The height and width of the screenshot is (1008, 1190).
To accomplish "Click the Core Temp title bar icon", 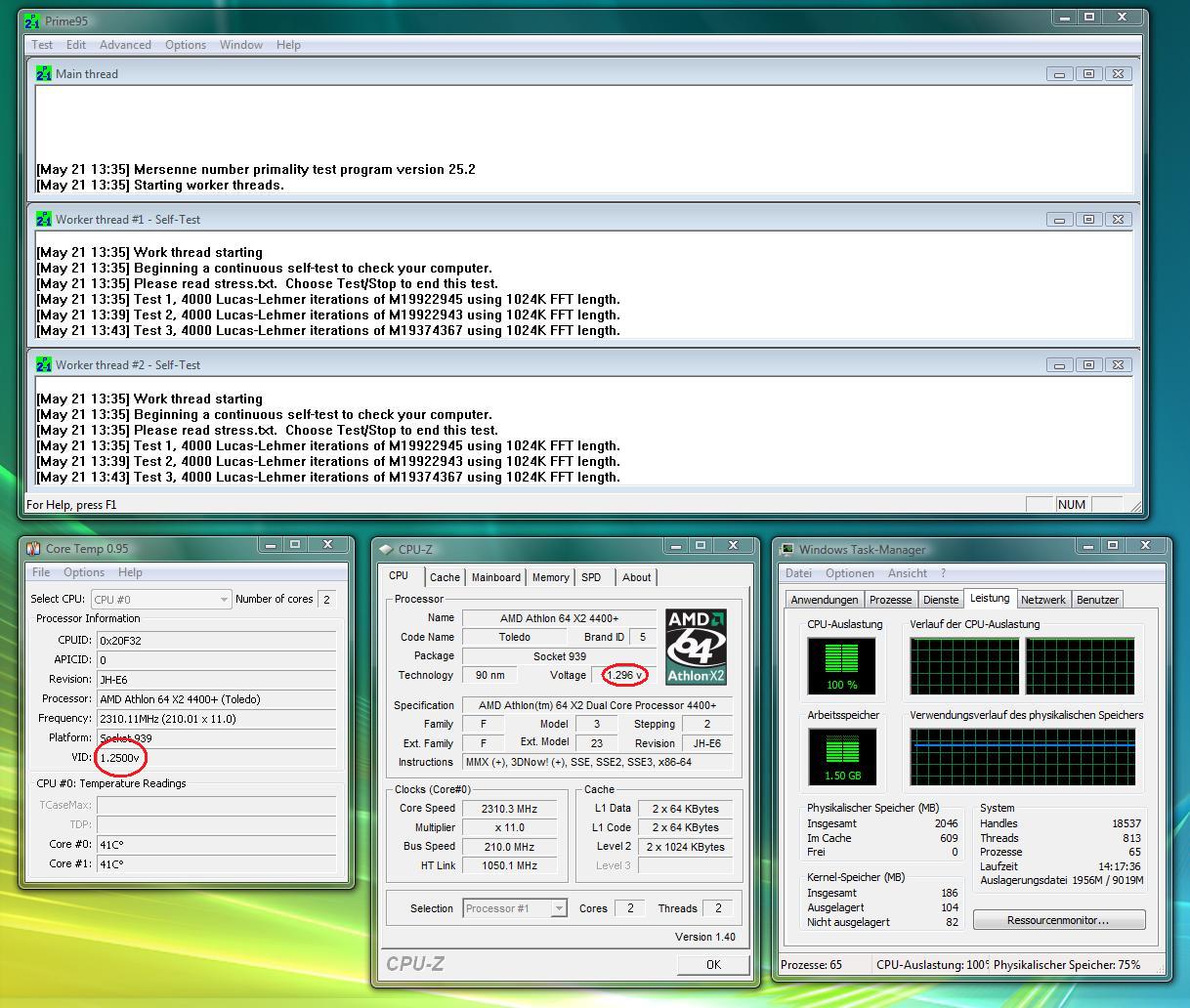I will click(x=33, y=548).
